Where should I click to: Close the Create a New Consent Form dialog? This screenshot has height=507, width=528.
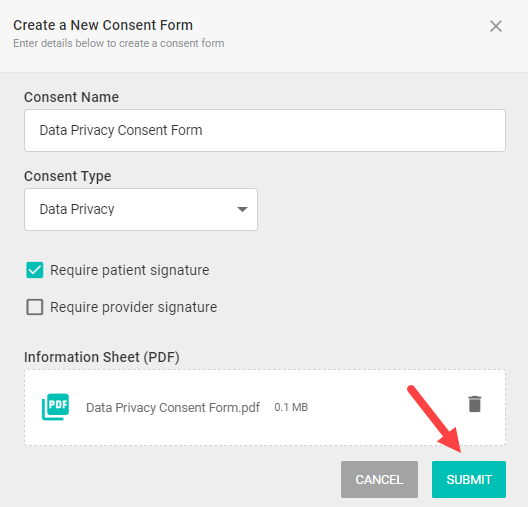[496, 26]
